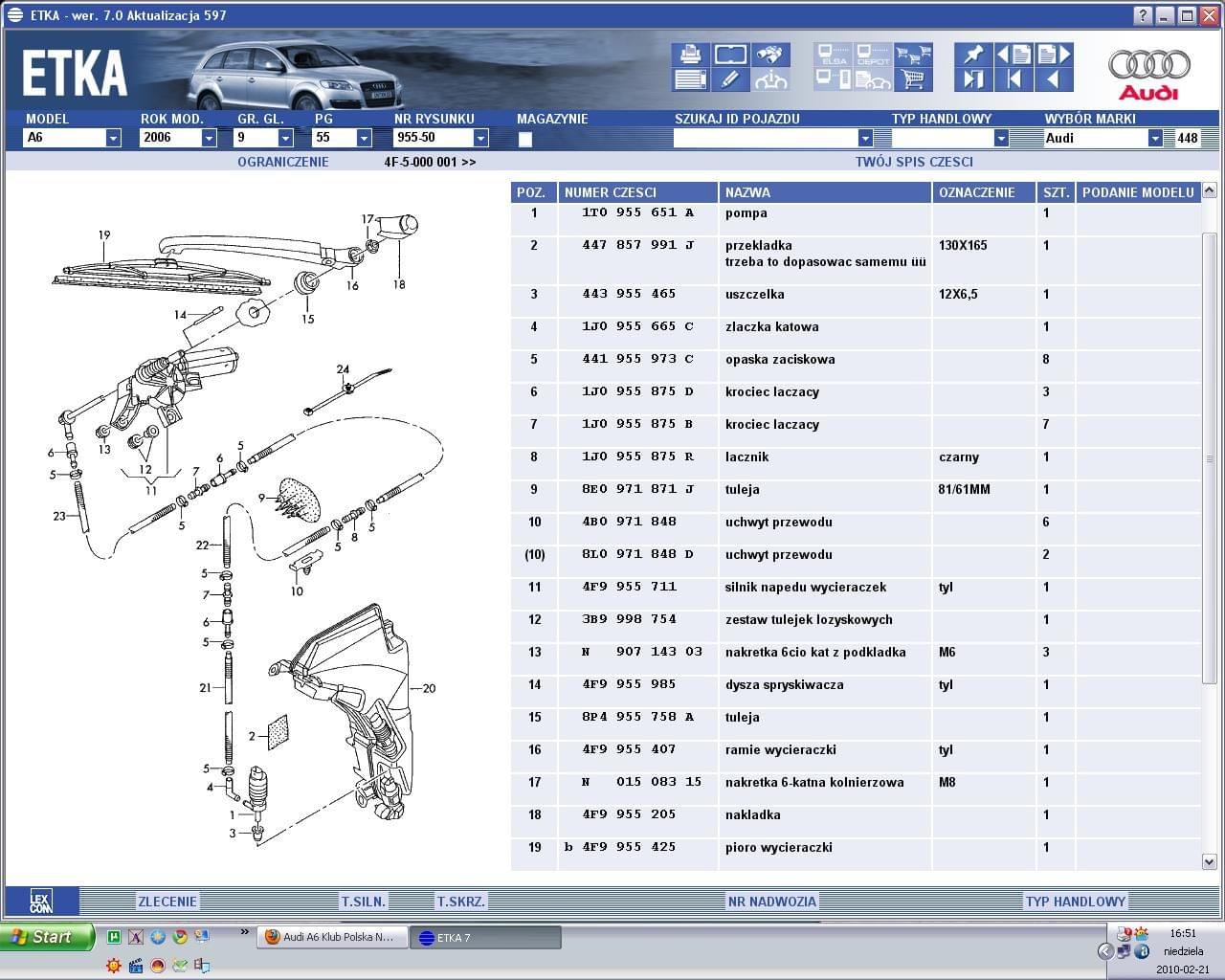Expand quick launch overflow chevron
The height and width of the screenshot is (980, 1225).
[x=244, y=931]
